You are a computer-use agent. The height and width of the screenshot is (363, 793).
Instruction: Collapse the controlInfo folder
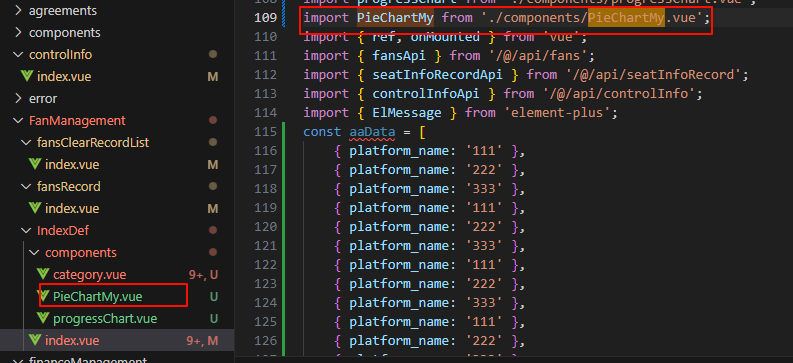(19, 55)
